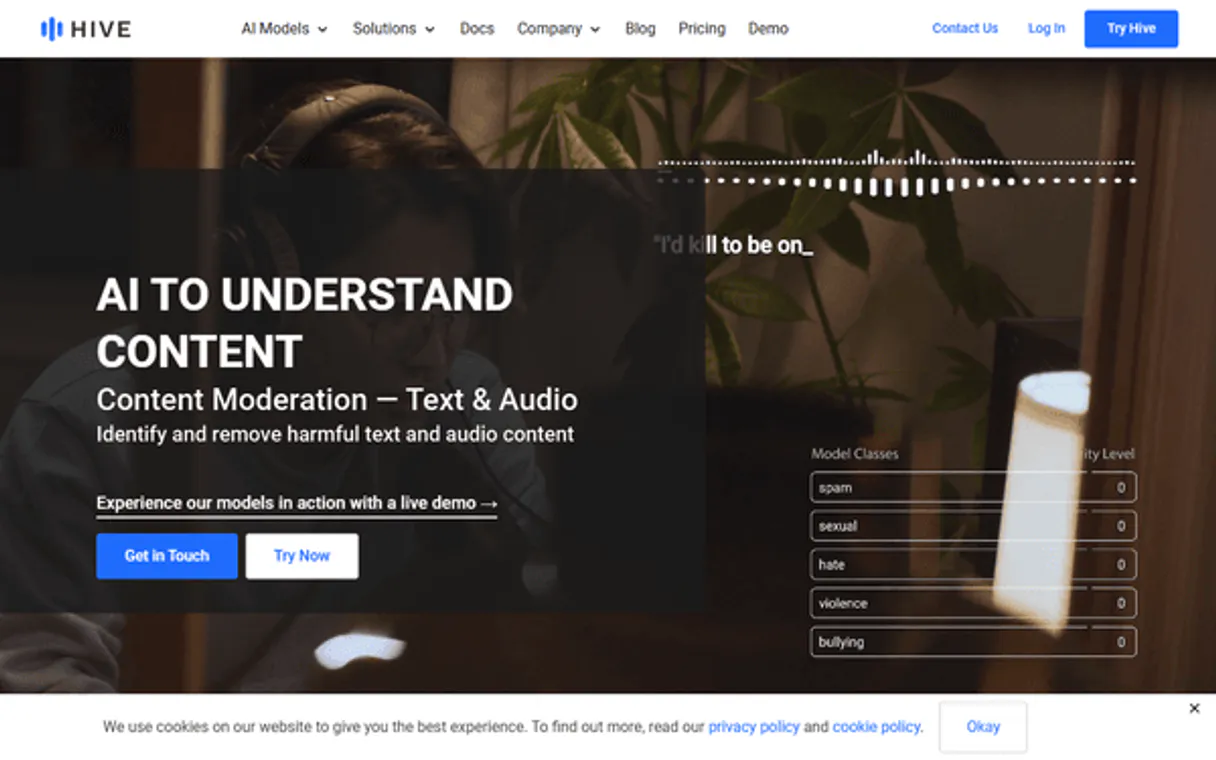Open the privacy policy link
Image resolution: width=1216 pixels, height=760 pixels.
click(x=753, y=727)
